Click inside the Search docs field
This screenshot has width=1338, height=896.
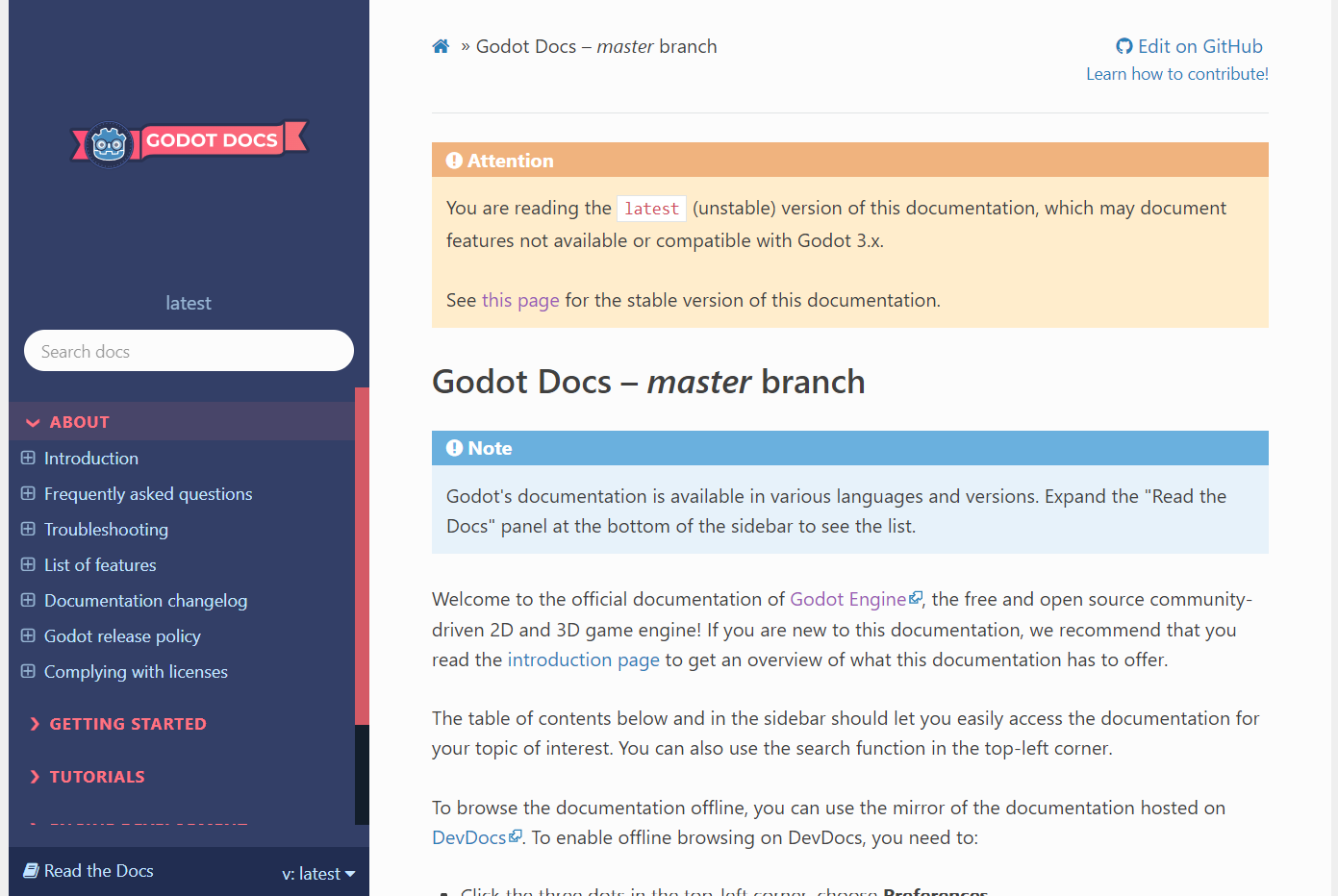188,350
